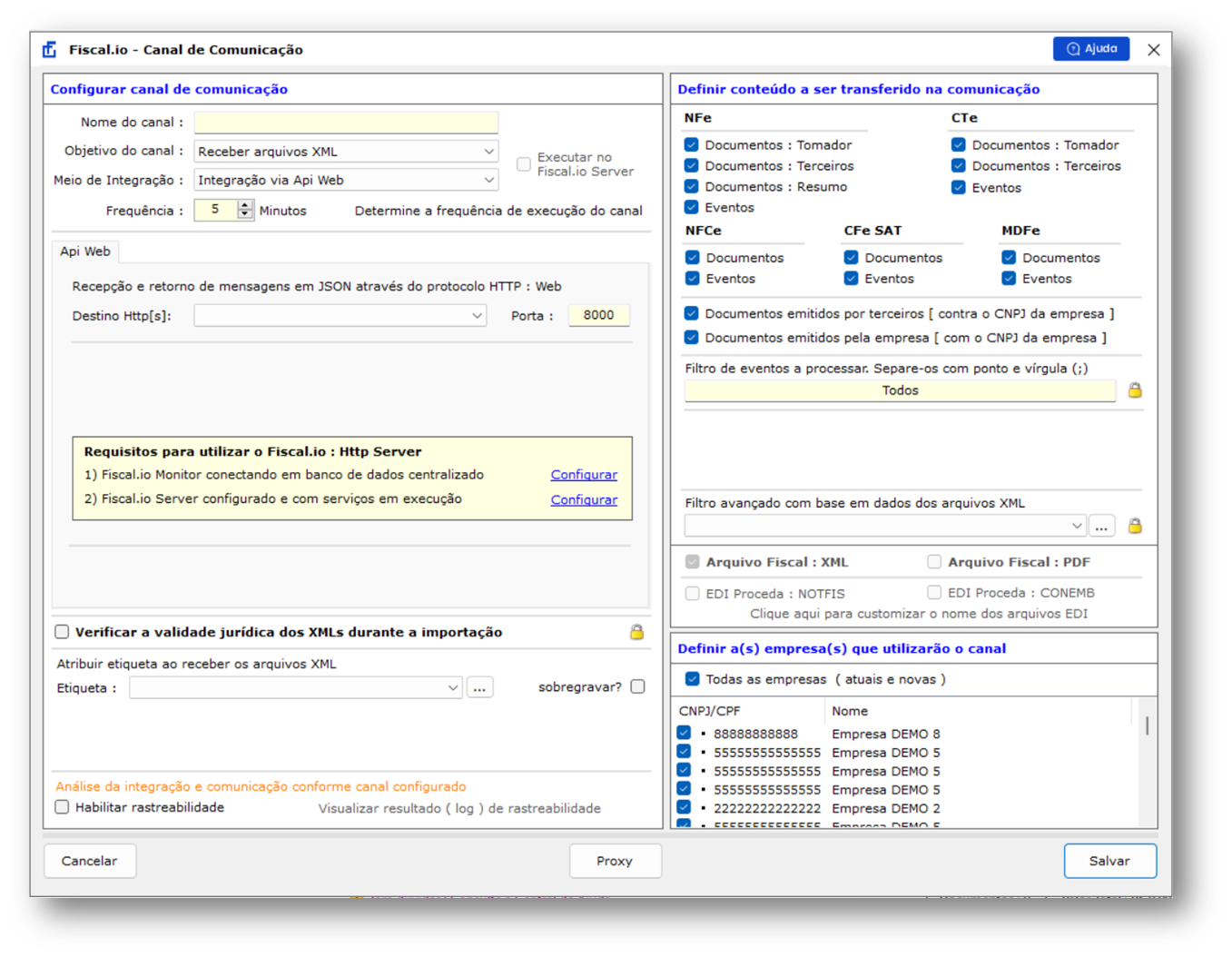Close the Canal de Comunicação window
The height and width of the screenshot is (957, 1232).
click(1153, 50)
